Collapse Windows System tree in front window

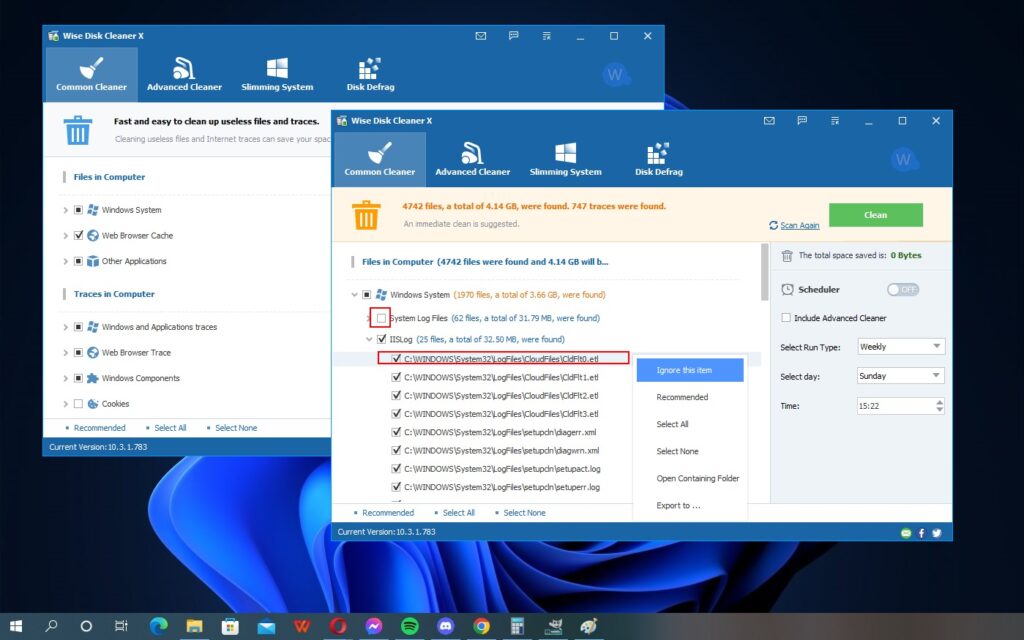click(355, 295)
